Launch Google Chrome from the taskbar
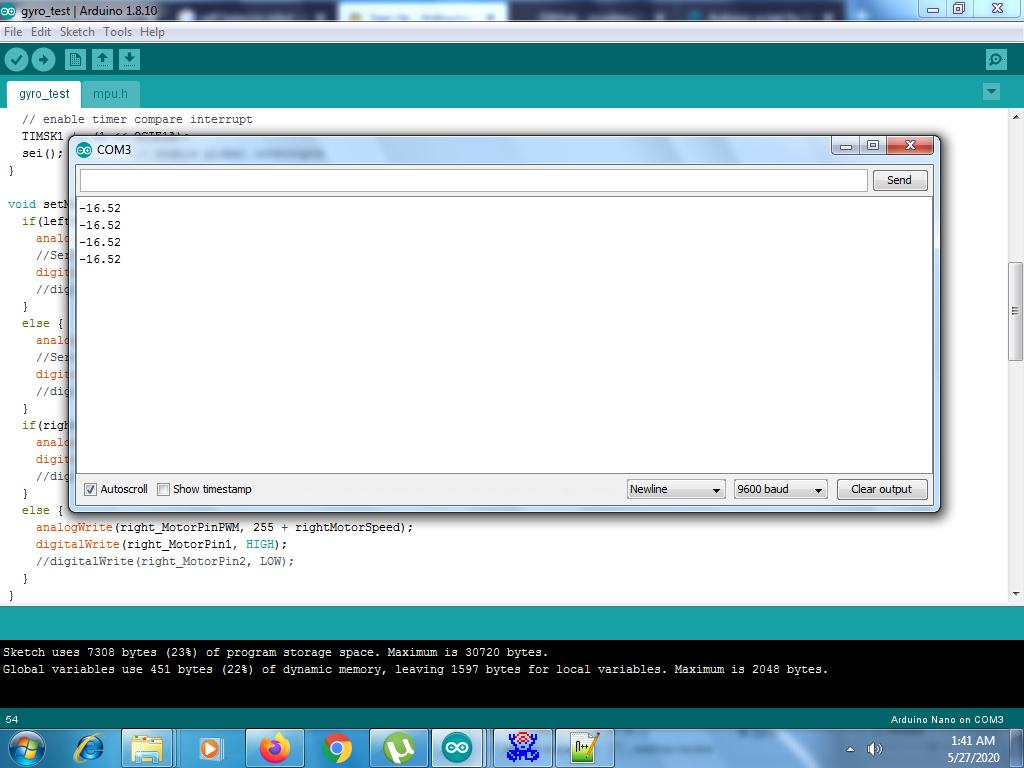This screenshot has width=1024, height=768. pyautogui.click(x=337, y=748)
